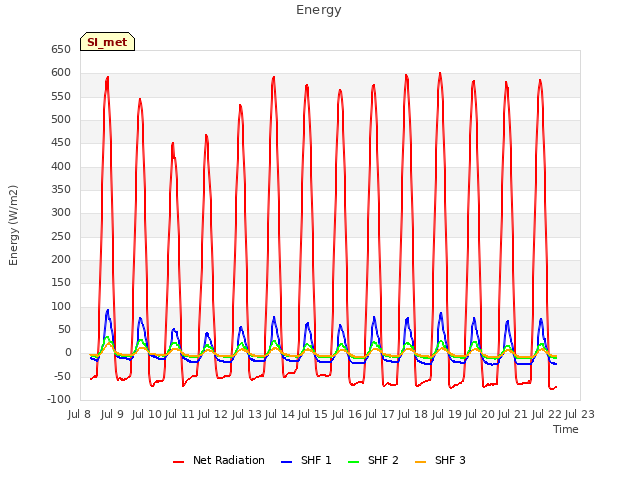Click the Jul 8 tick label
640x480 pixels.
pyautogui.click(x=79, y=414)
